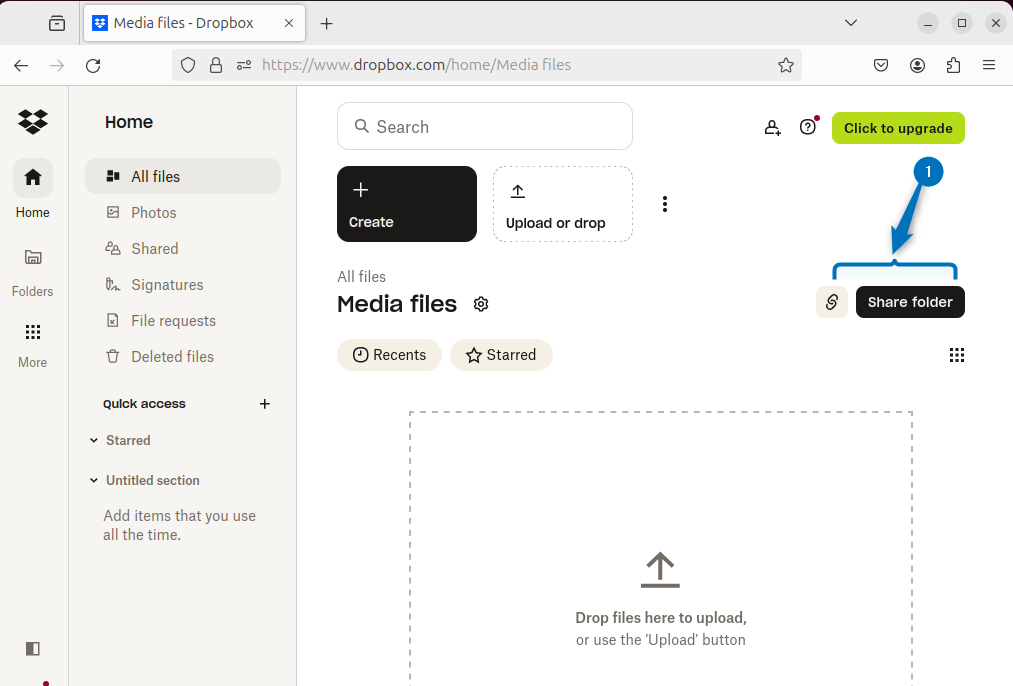Open Deleted files in the sidebar
Screen dimensions: 1013x686
click(x=172, y=356)
